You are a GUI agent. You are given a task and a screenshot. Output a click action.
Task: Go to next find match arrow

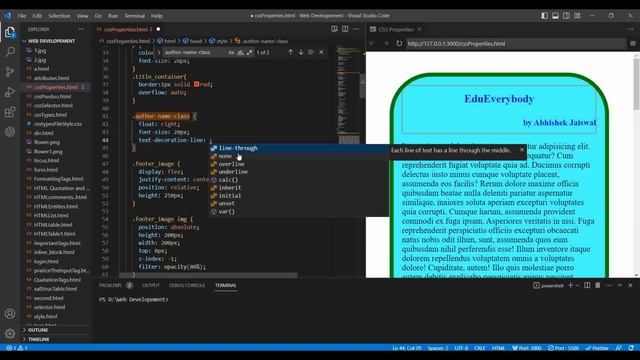[301, 52]
